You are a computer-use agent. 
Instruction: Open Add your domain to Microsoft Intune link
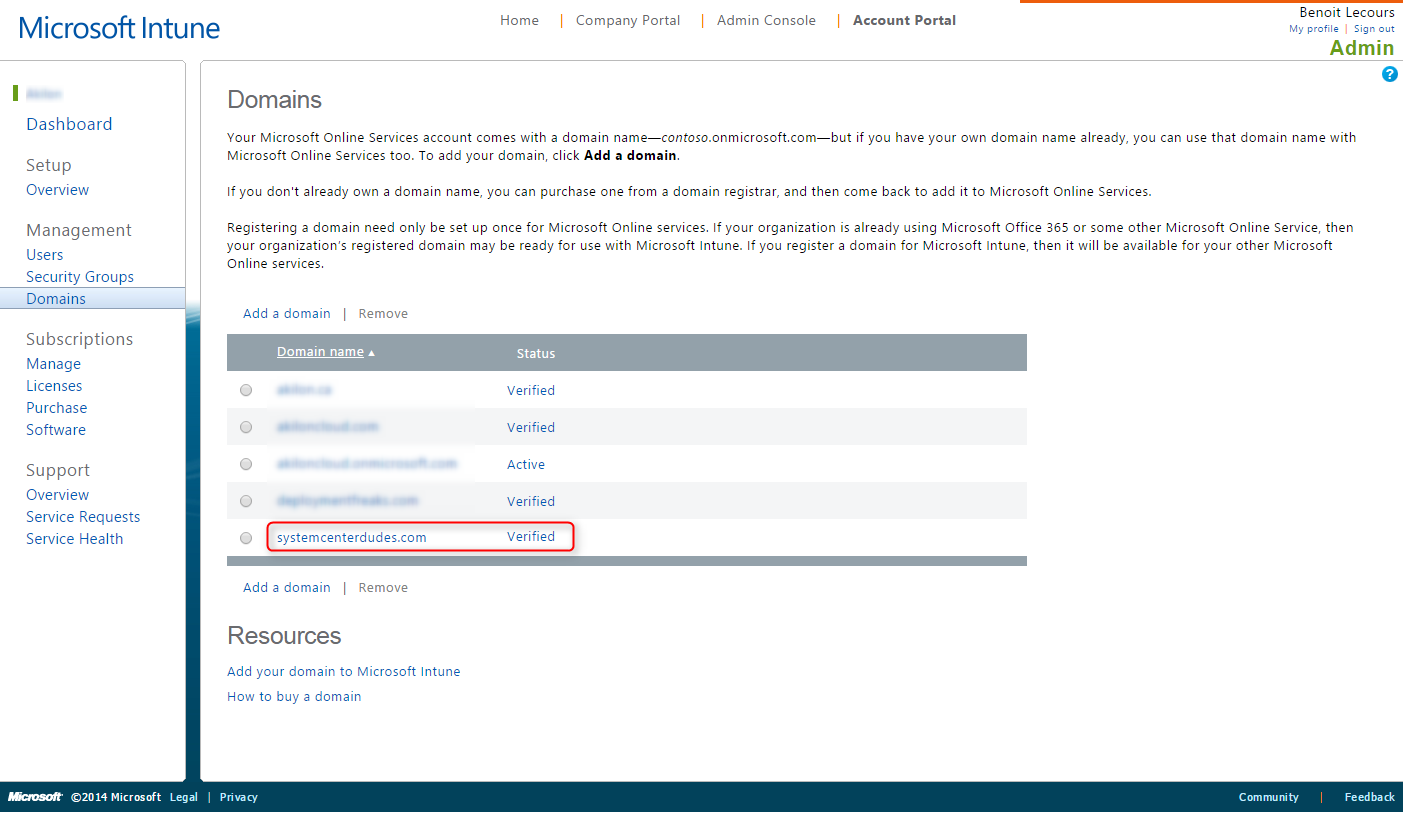pyautogui.click(x=344, y=672)
